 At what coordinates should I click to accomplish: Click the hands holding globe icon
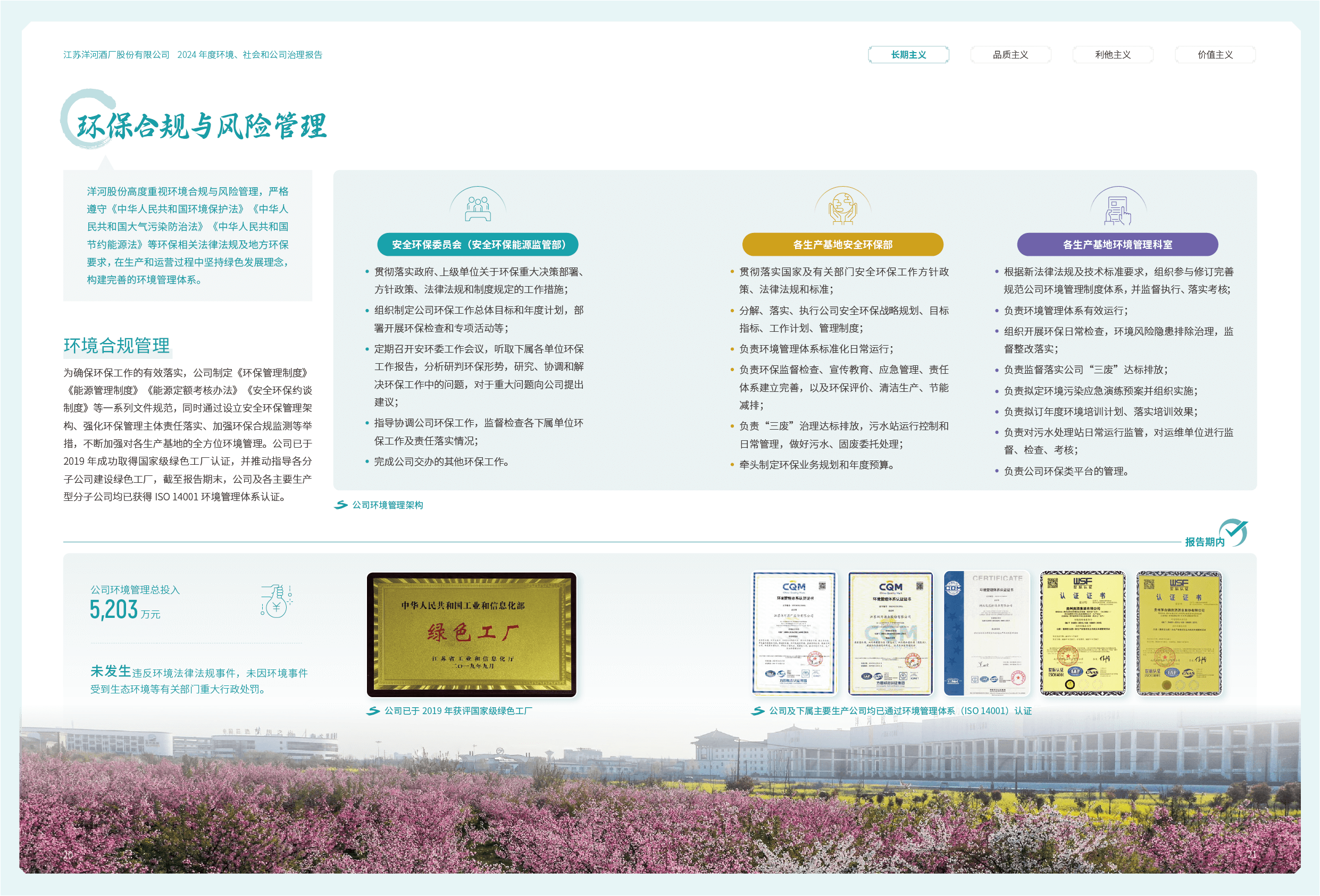(842, 209)
